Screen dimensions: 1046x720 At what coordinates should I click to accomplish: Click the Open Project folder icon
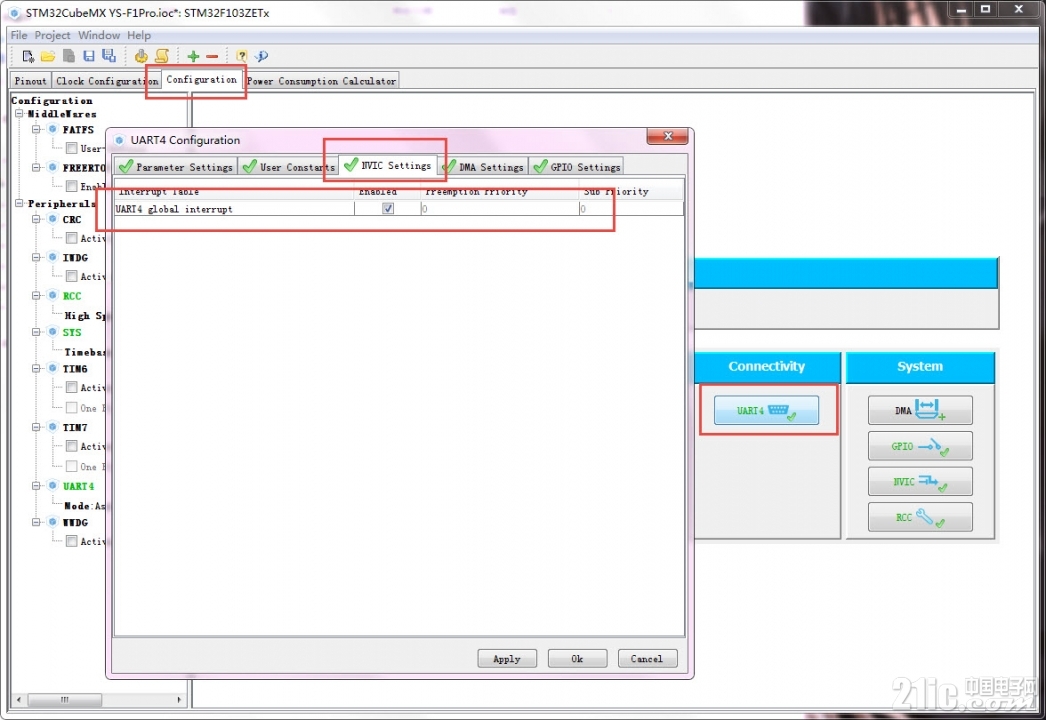coord(47,56)
